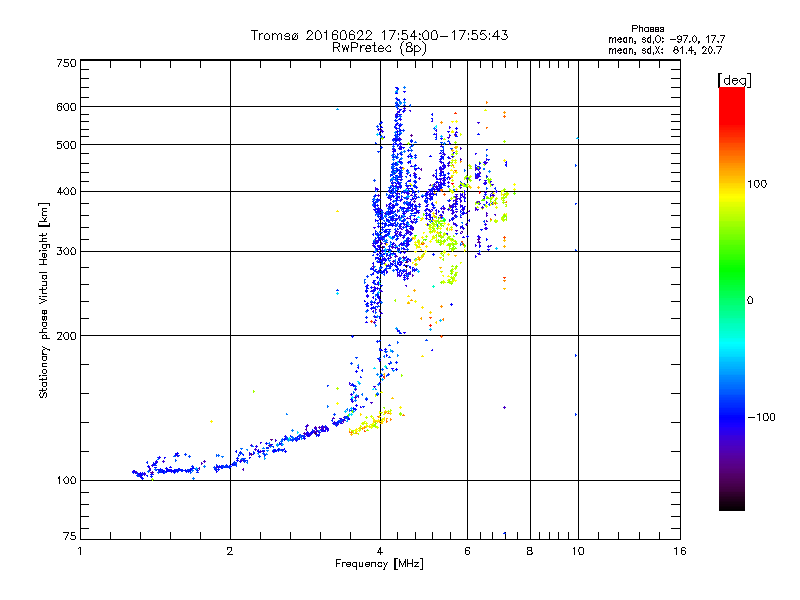Image resolution: width=800 pixels, height=600 pixels.
Task: Click the 'mean, sd,X: 81.4, 20.7' line
Action: point(665,50)
